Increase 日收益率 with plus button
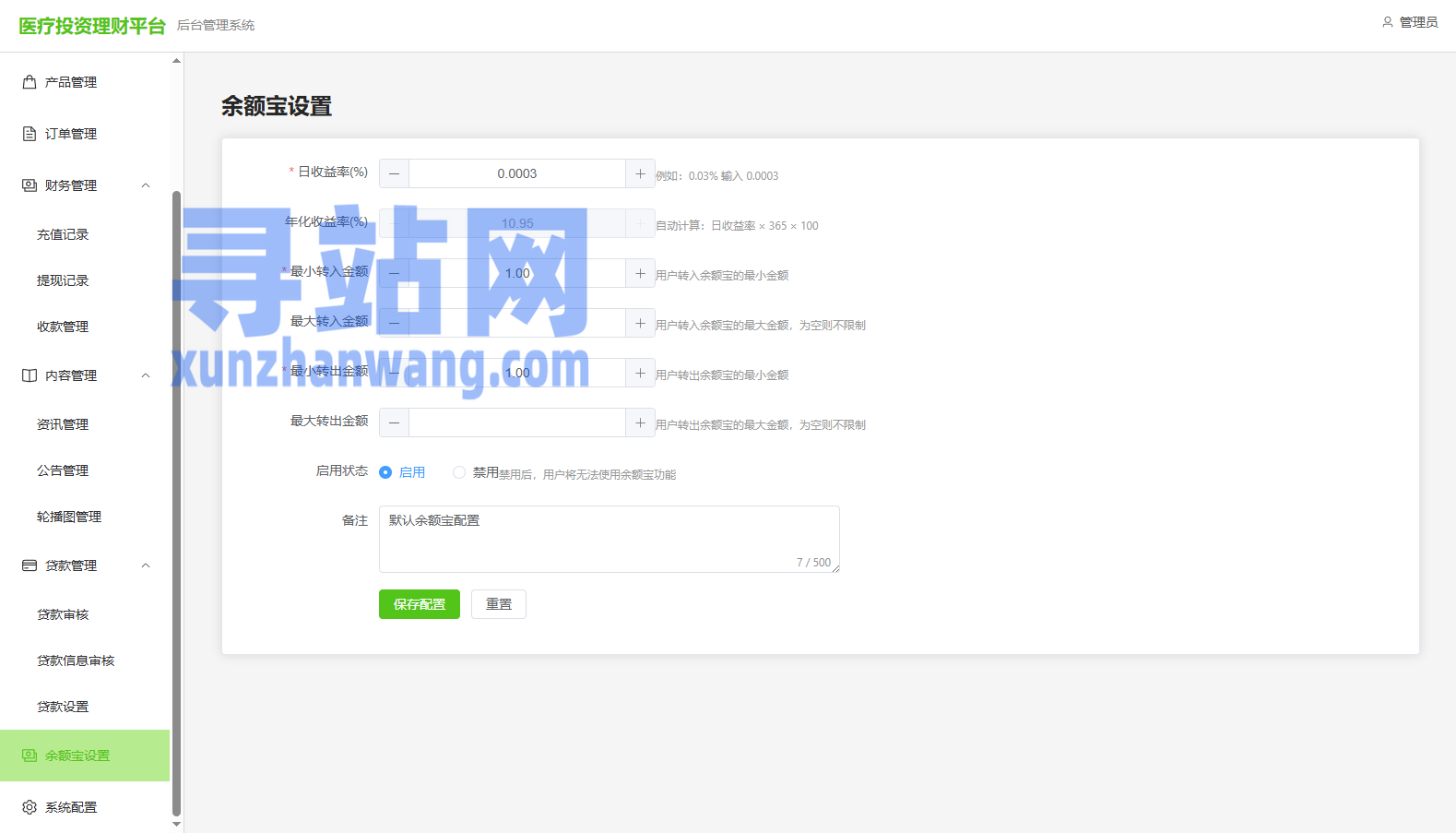This screenshot has height=833, width=1456. [640, 173]
